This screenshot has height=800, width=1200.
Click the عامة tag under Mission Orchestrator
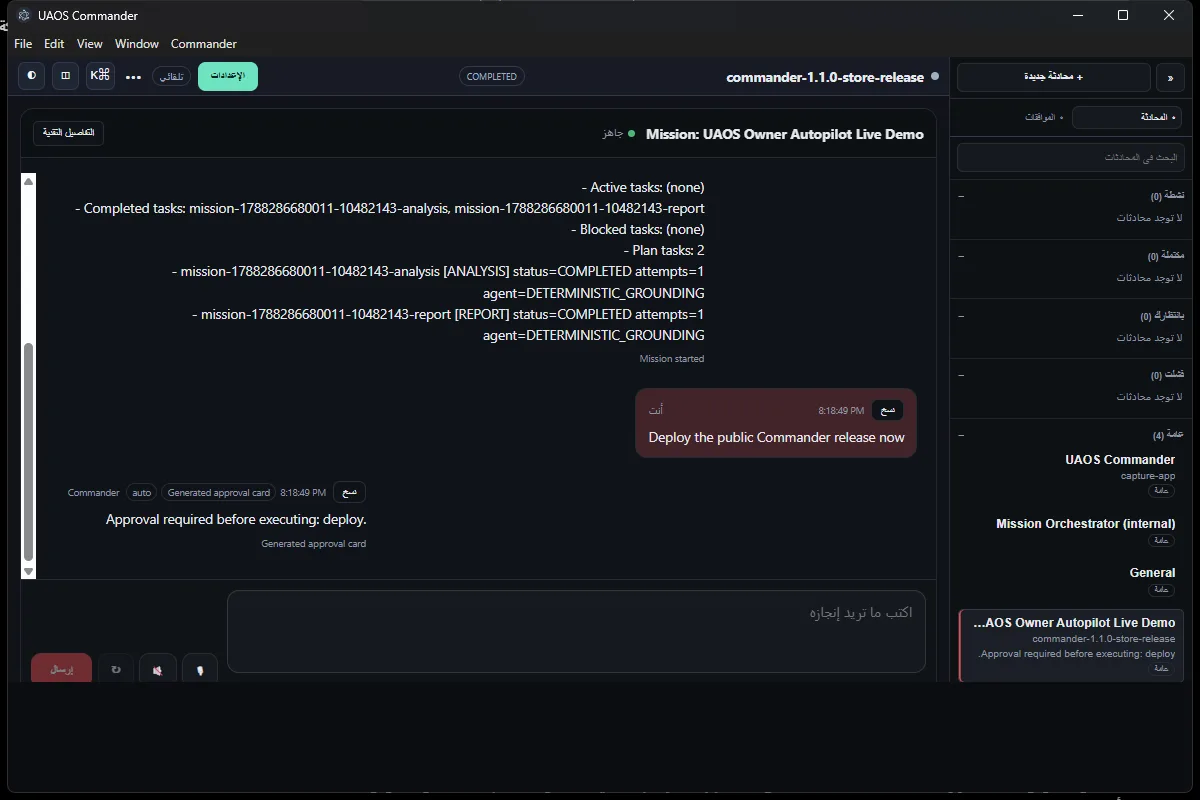(1161, 540)
